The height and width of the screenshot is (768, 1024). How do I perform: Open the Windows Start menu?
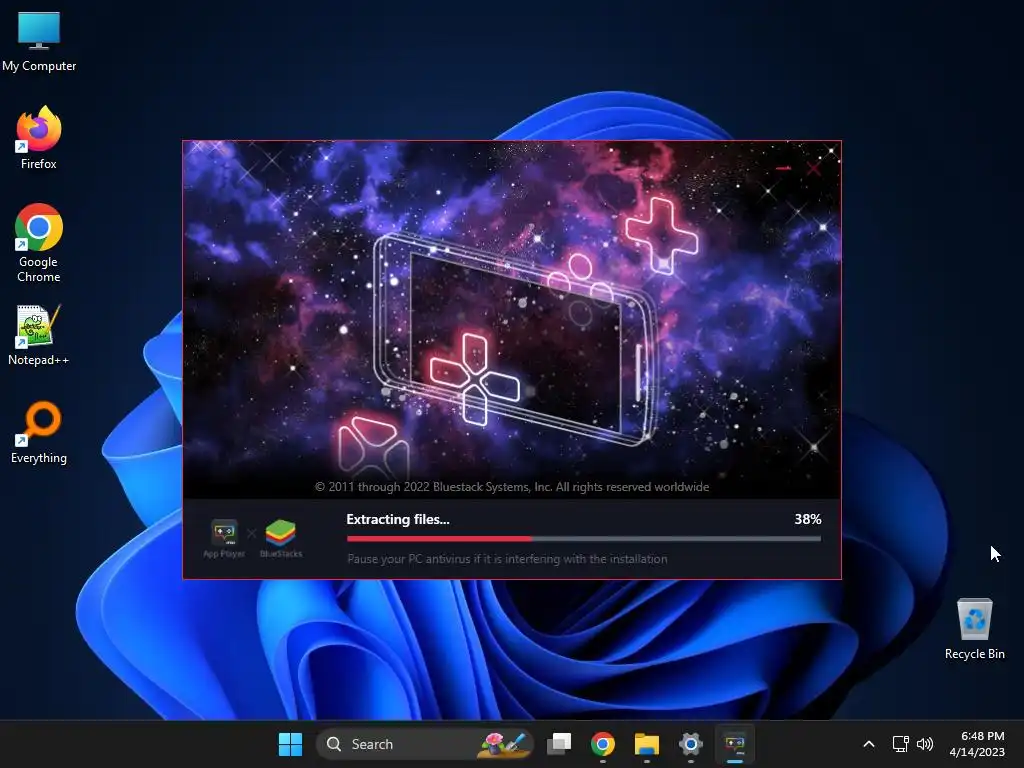pyautogui.click(x=290, y=744)
